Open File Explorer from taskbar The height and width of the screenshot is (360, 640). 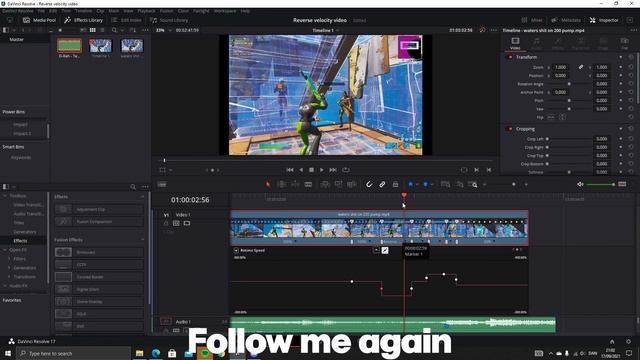click(x=140, y=353)
